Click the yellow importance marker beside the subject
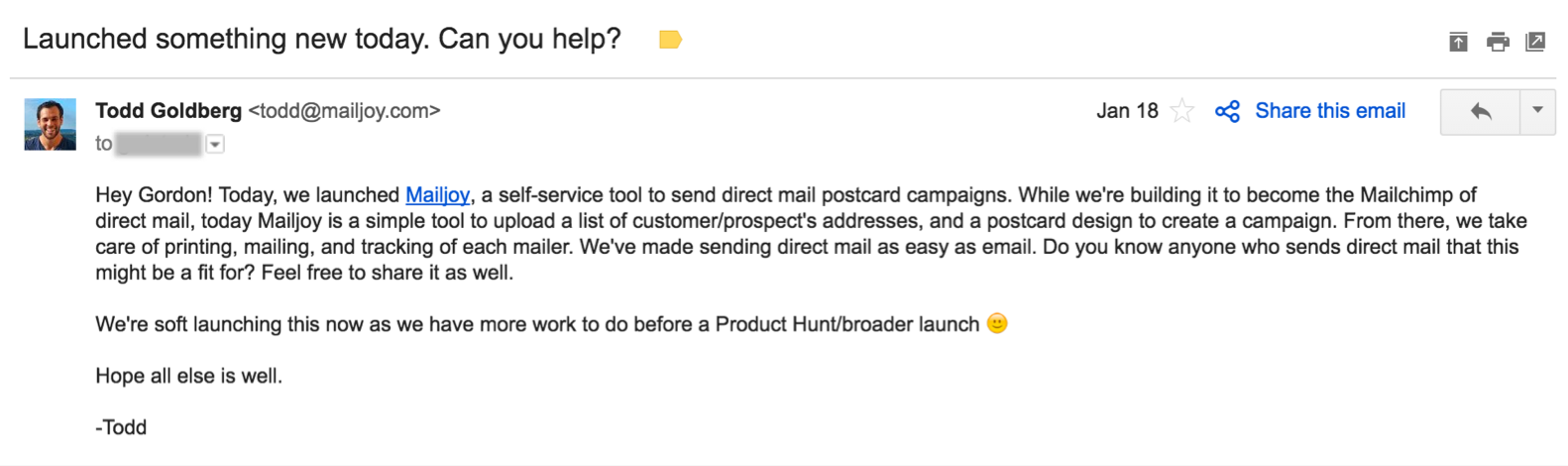The width and height of the screenshot is (1568, 466). point(670,40)
